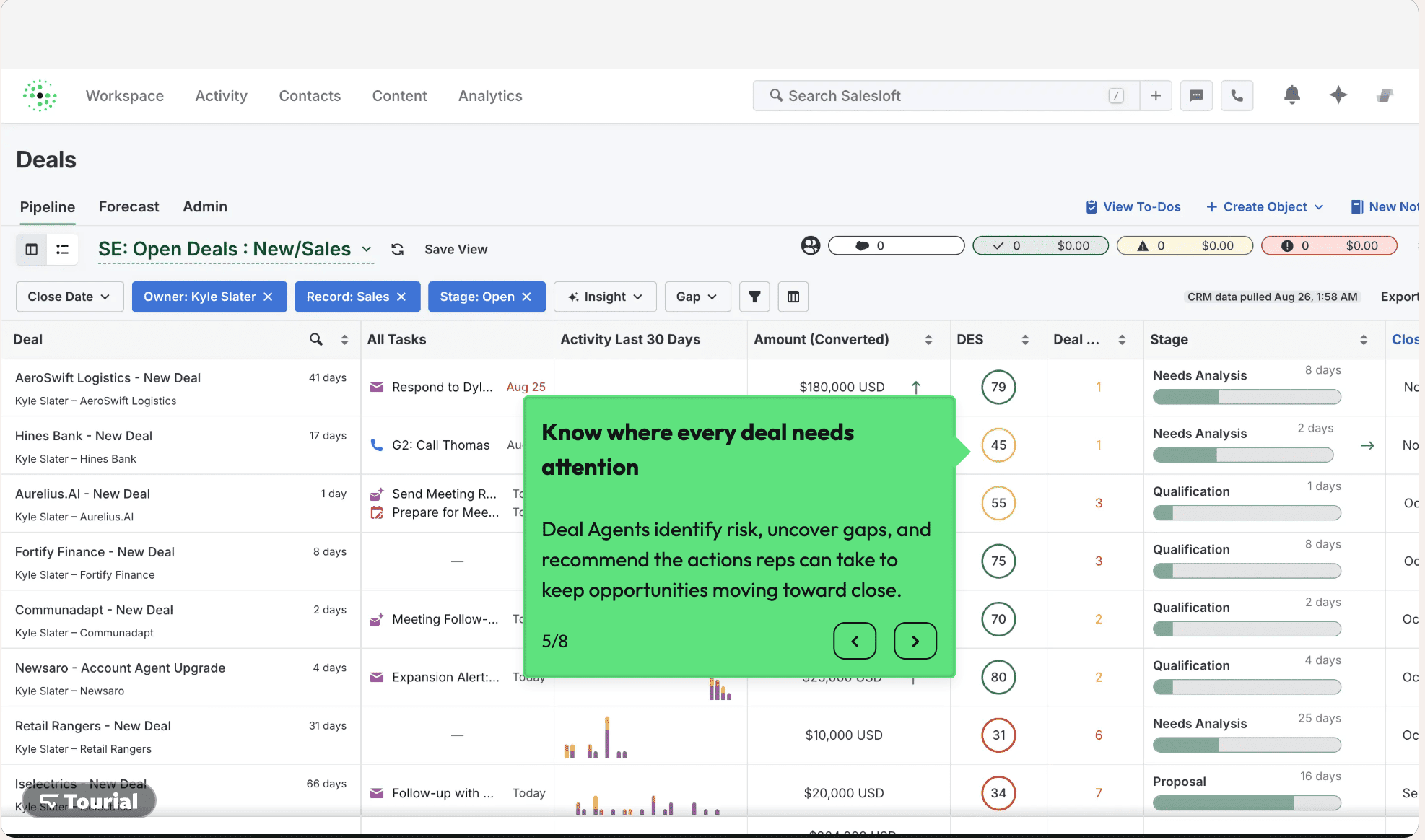Open the plus quick-create icon by search

pos(1156,95)
